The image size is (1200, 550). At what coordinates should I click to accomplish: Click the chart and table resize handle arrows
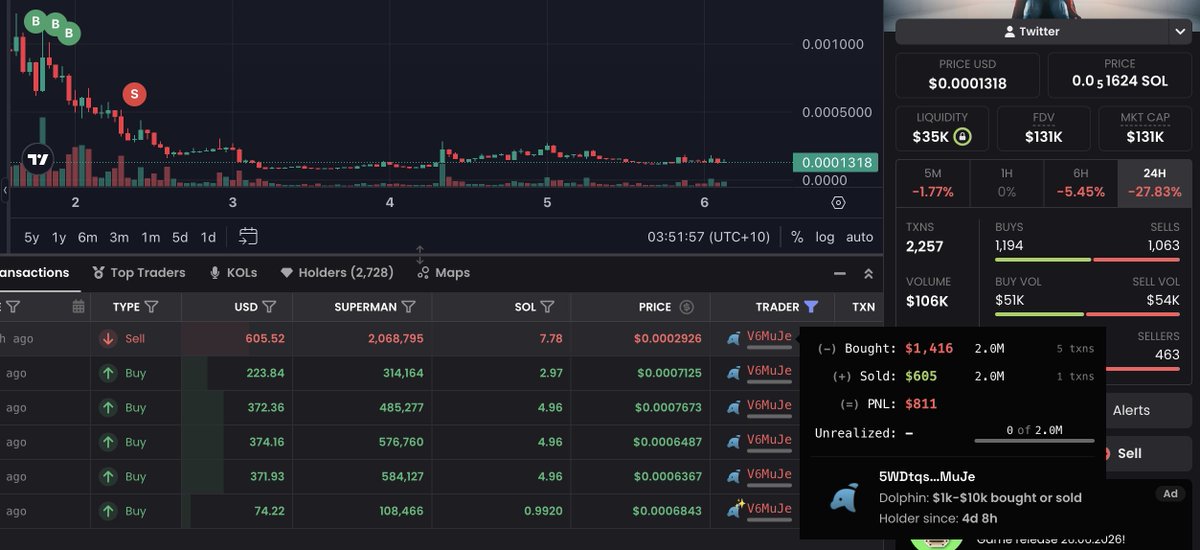421,254
